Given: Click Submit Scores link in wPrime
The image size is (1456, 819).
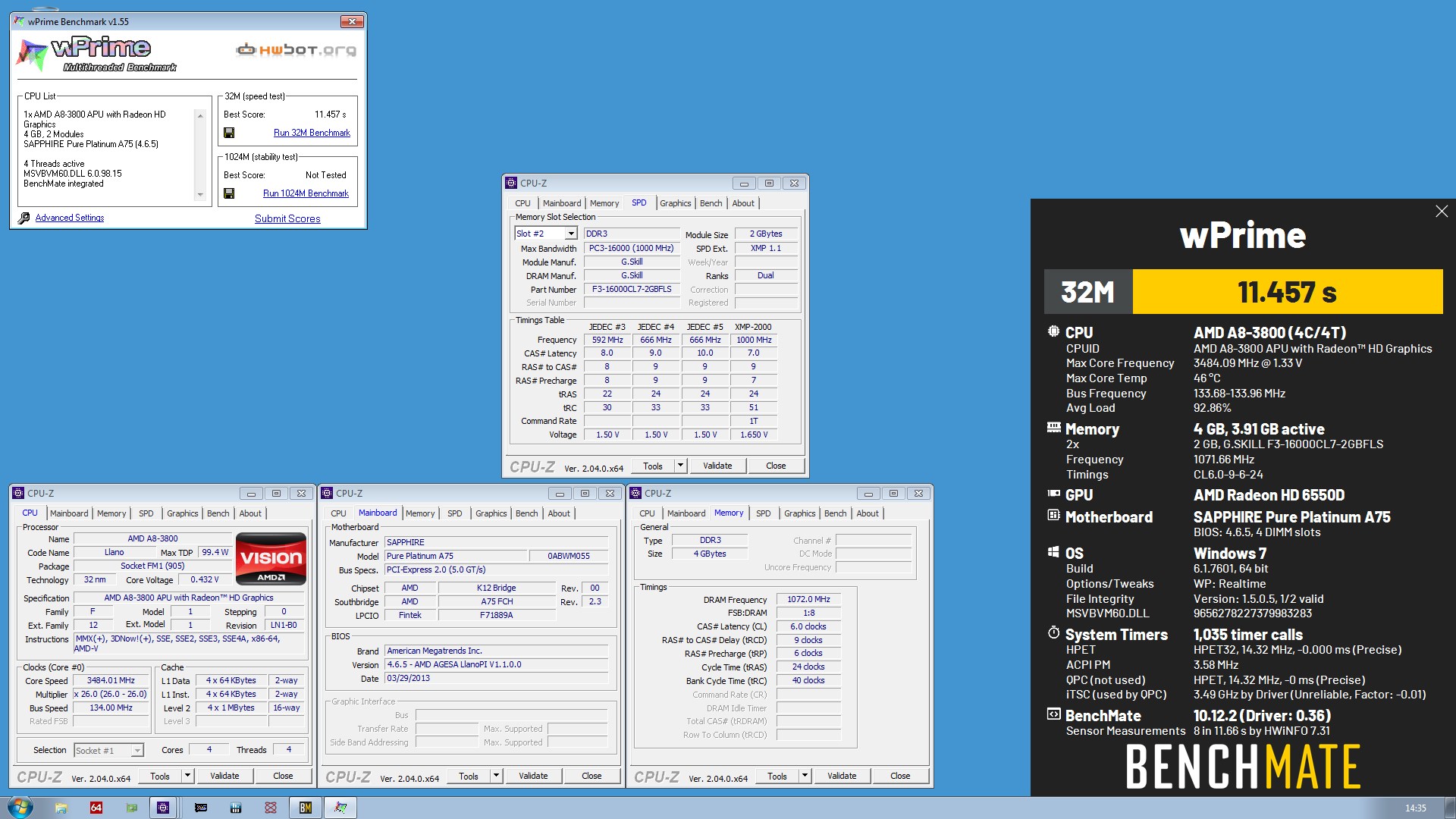Looking at the screenshot, I should click(x=287, y=218).
